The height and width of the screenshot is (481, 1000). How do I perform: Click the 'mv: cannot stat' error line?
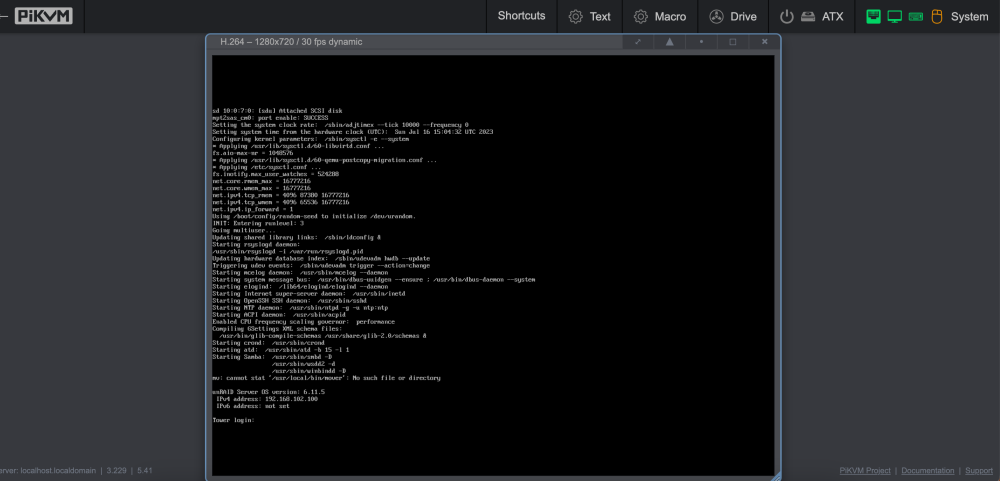pyautogui.click(x=327, y=378)
